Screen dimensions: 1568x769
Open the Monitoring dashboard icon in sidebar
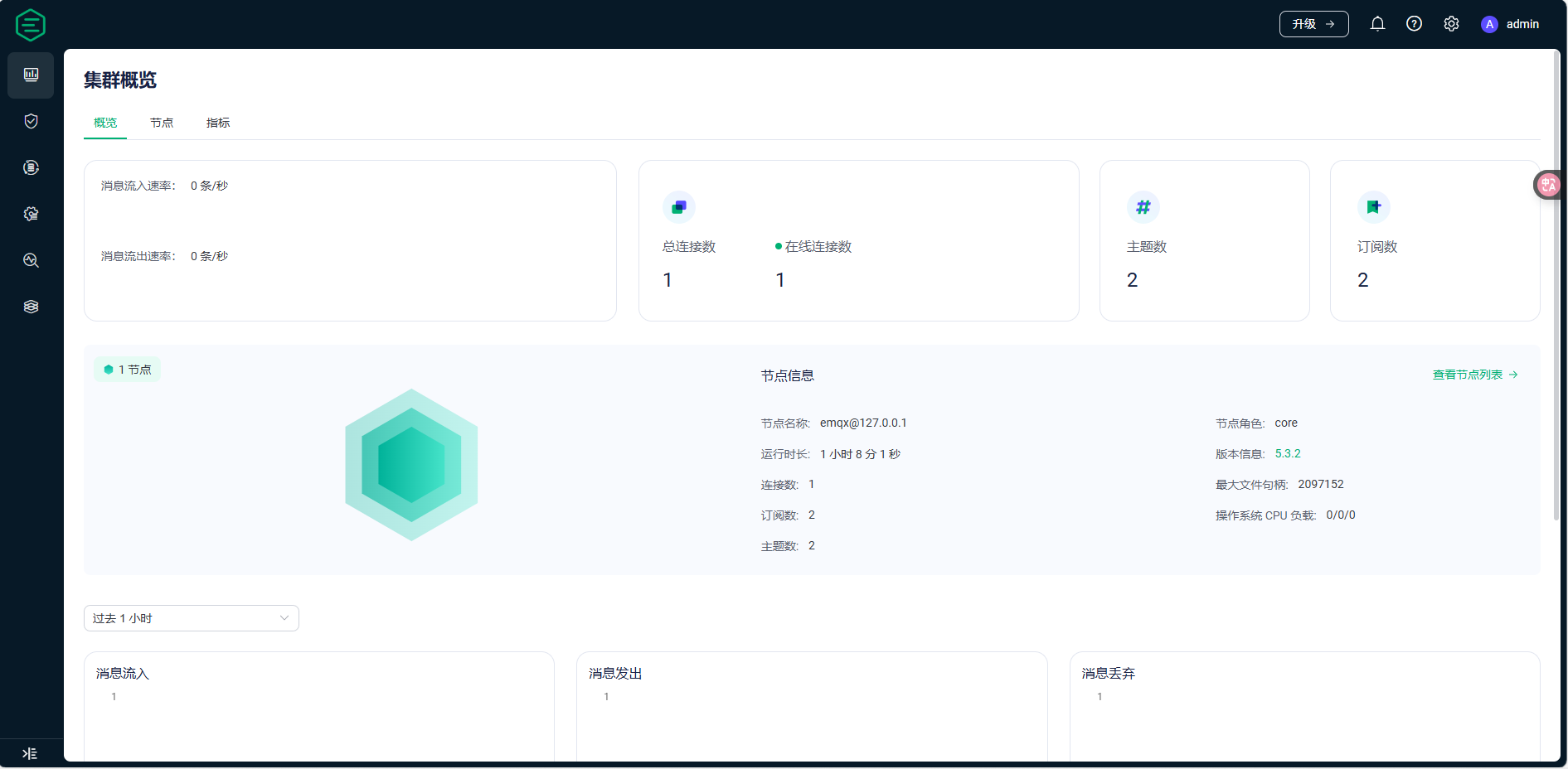[31, 75]
